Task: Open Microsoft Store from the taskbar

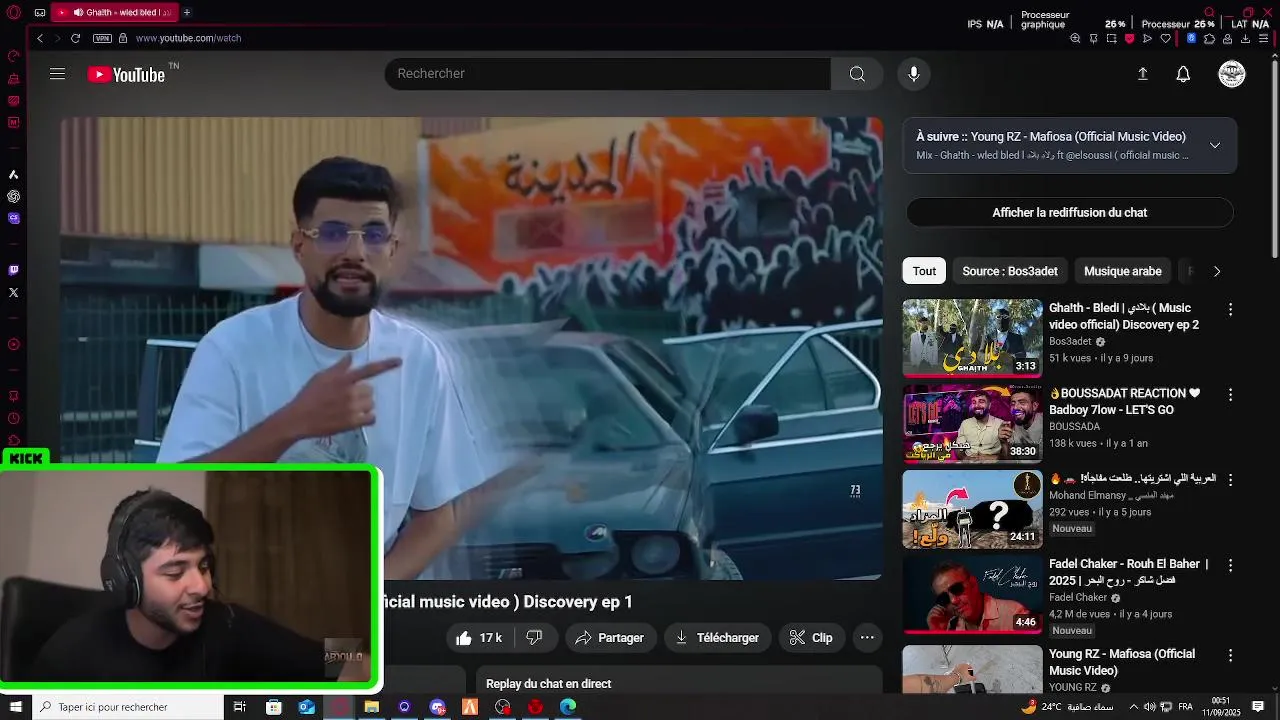Action: (x=273, y=707)
